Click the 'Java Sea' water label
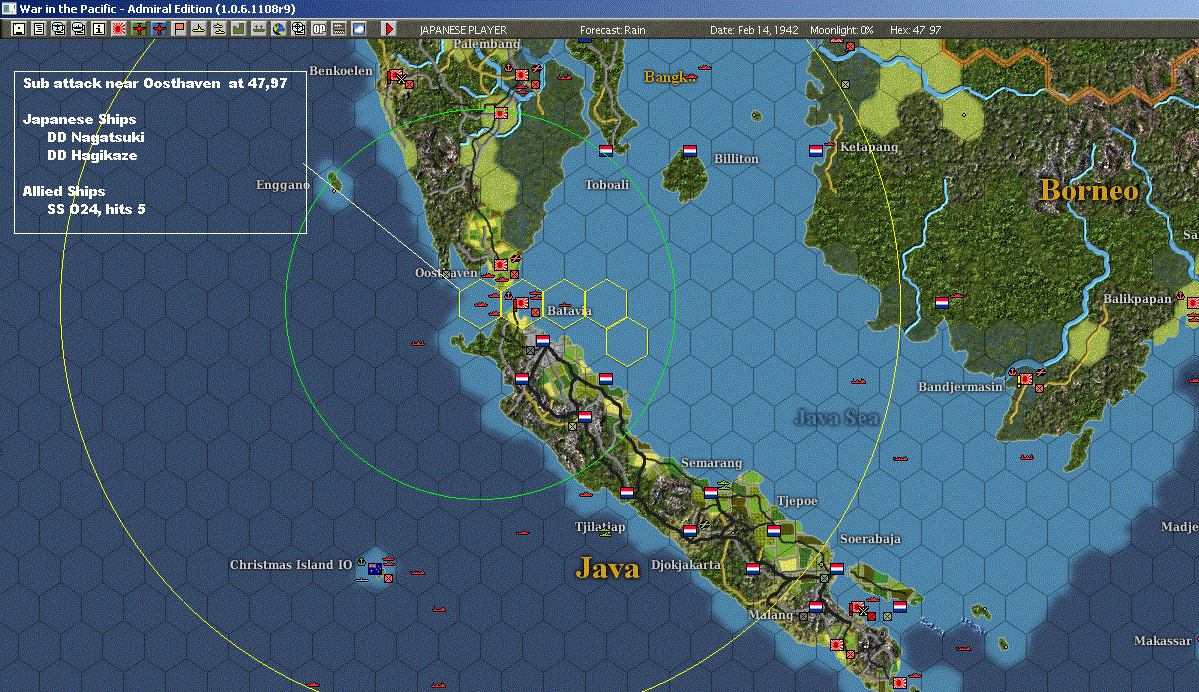 click(x=837, y=417)
